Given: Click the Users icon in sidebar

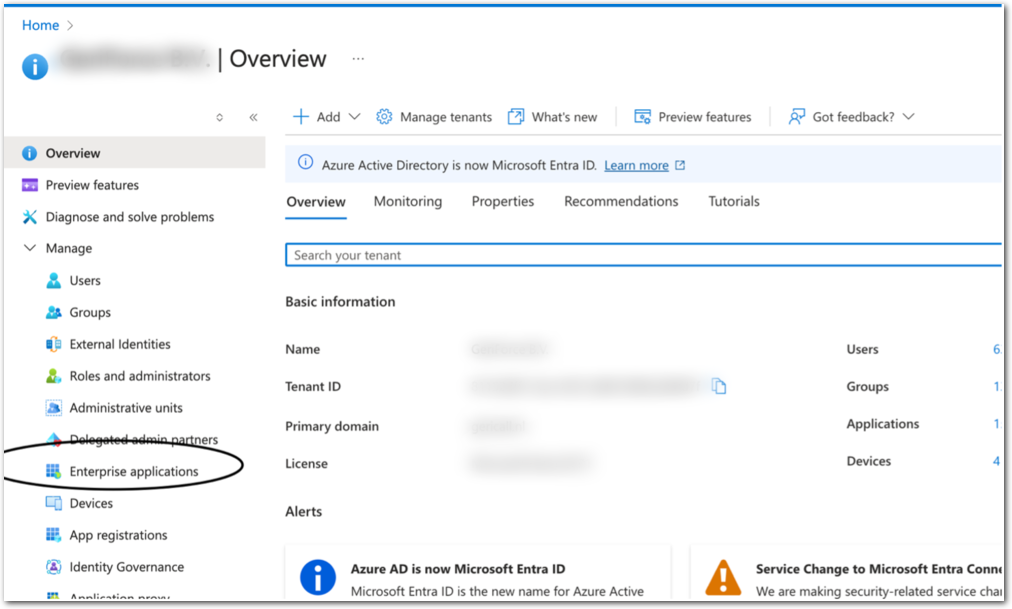Looking at the screenshot, I should tap(54, 281).
